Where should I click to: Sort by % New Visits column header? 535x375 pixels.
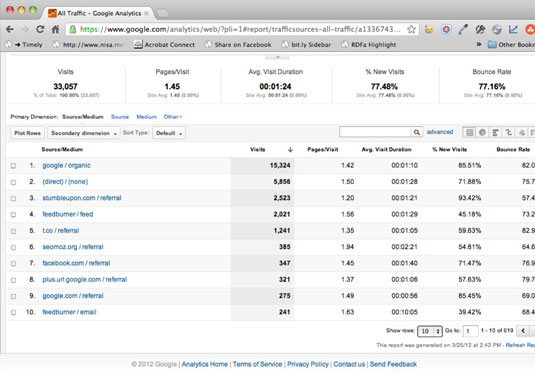tap(449, 149)
